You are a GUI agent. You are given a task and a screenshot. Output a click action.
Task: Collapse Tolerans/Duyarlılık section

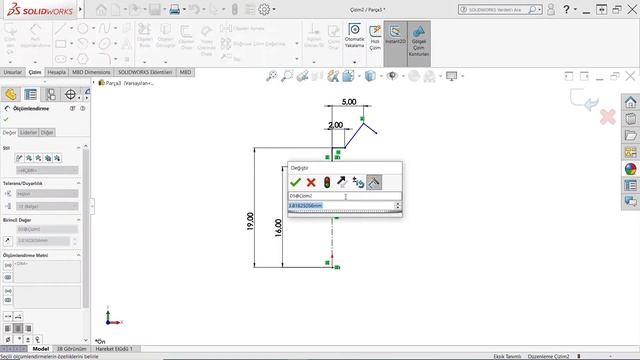(78, 183)
